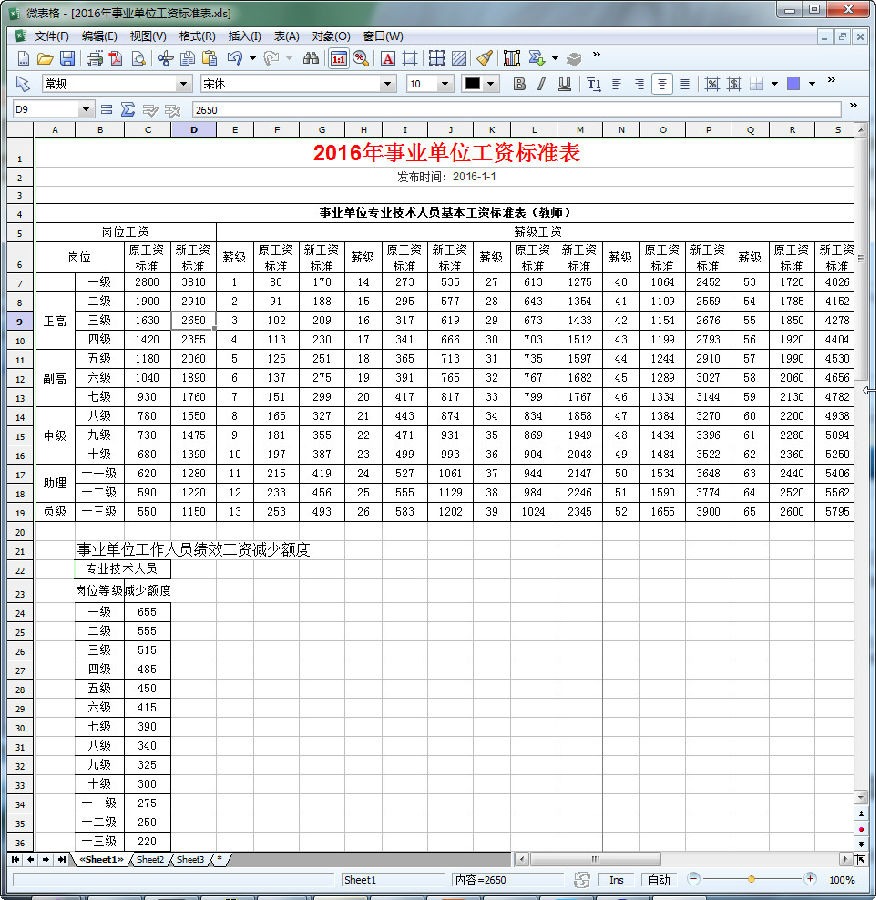This screenshot has width=876, height=900.
Task: Open the 表(A) menu
Action: (x=286, y=36)
